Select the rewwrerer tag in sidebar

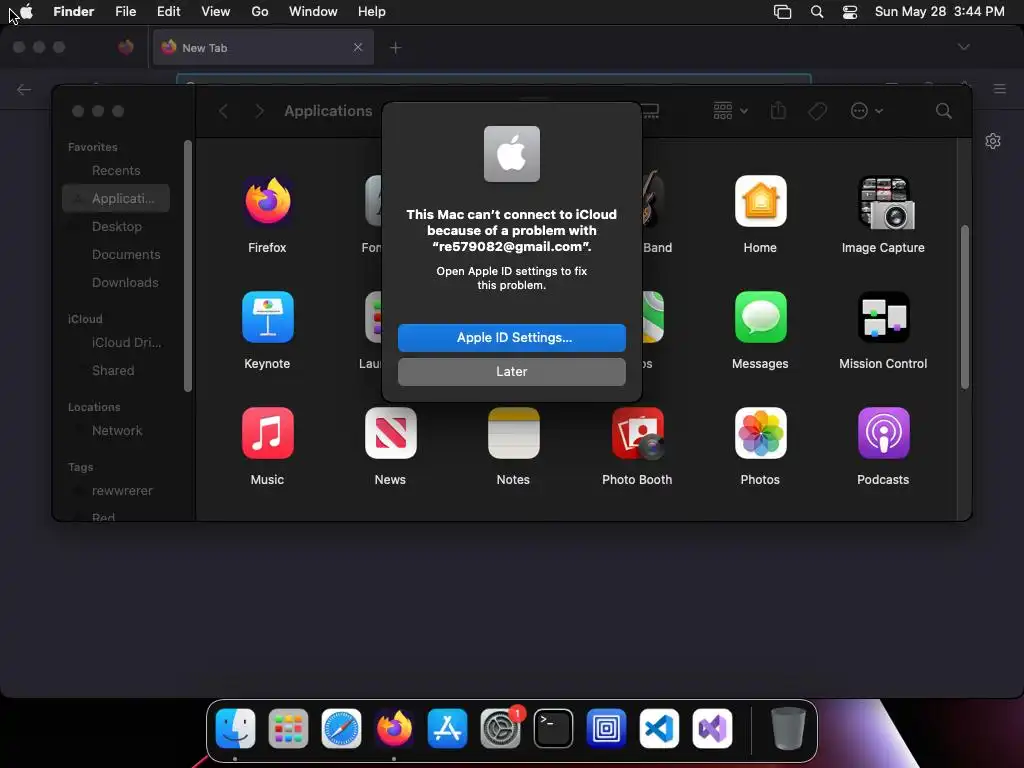pos(116,490)
